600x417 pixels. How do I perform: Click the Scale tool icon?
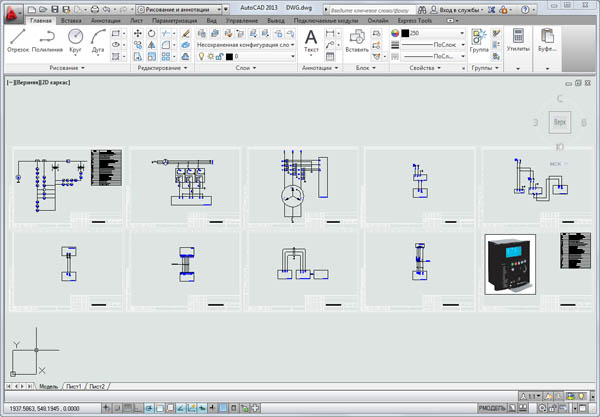[152, 57]
